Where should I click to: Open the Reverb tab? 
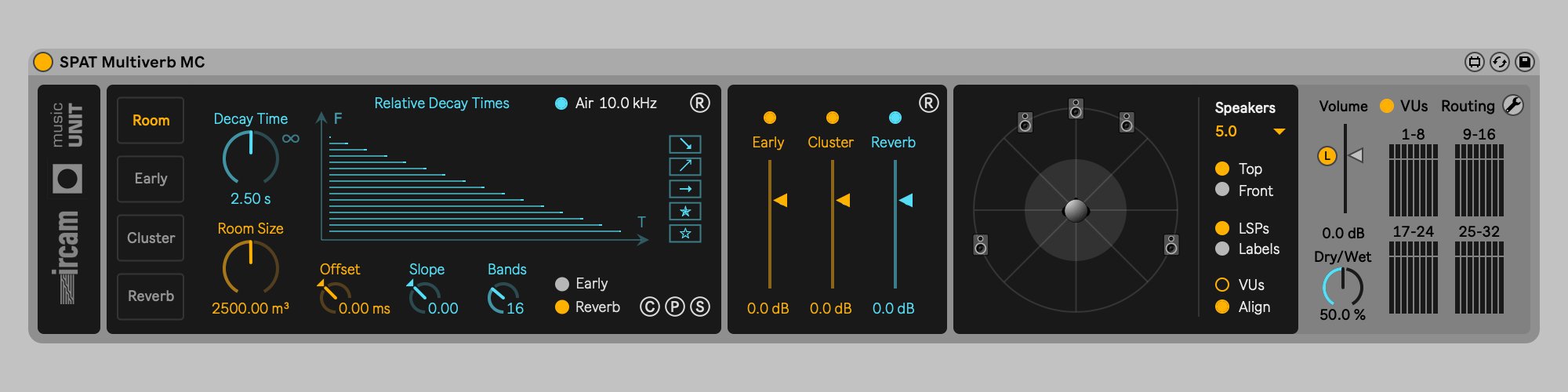[151, 296]
